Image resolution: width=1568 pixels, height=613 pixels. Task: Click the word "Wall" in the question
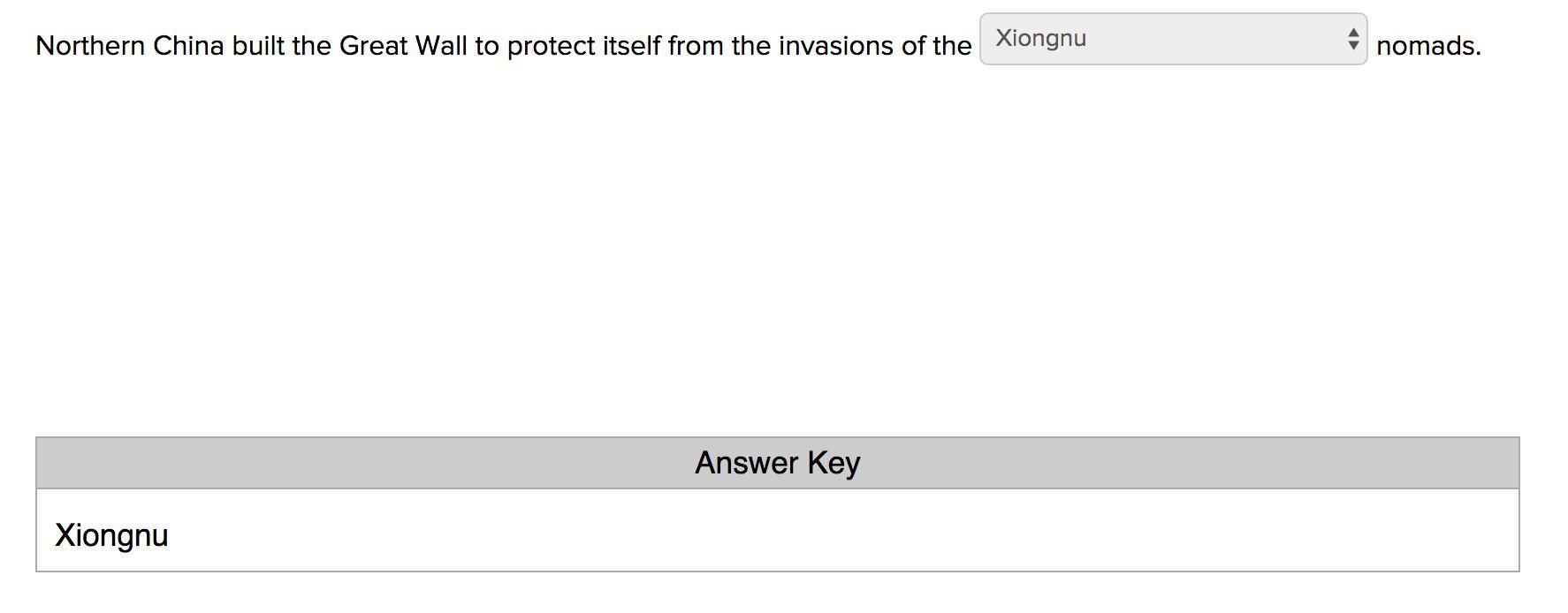440,46
